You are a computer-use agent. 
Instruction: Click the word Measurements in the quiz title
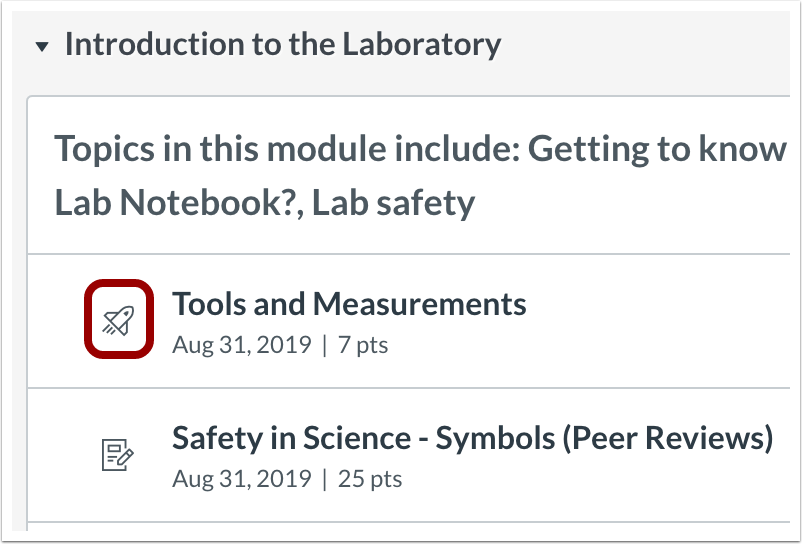[x=419, y=304]
